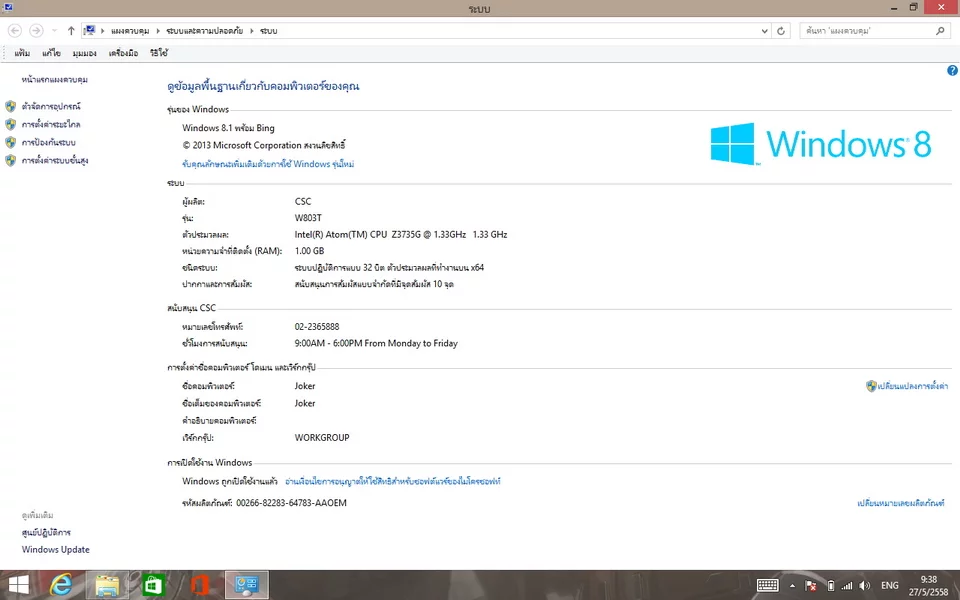Show hidden tray icons arrow
This screenshot has width=960, height=600.
point(792,586)
